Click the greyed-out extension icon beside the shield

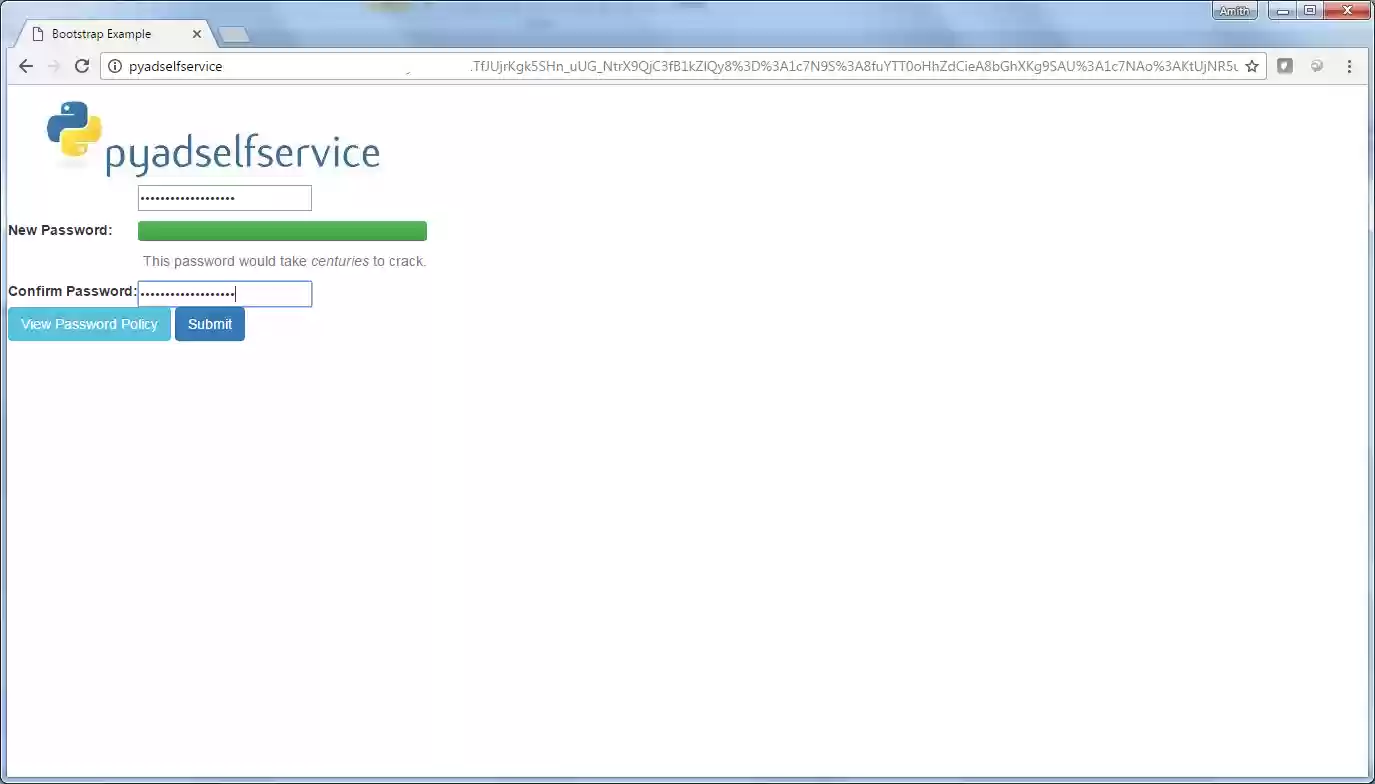click(1317, 66)
